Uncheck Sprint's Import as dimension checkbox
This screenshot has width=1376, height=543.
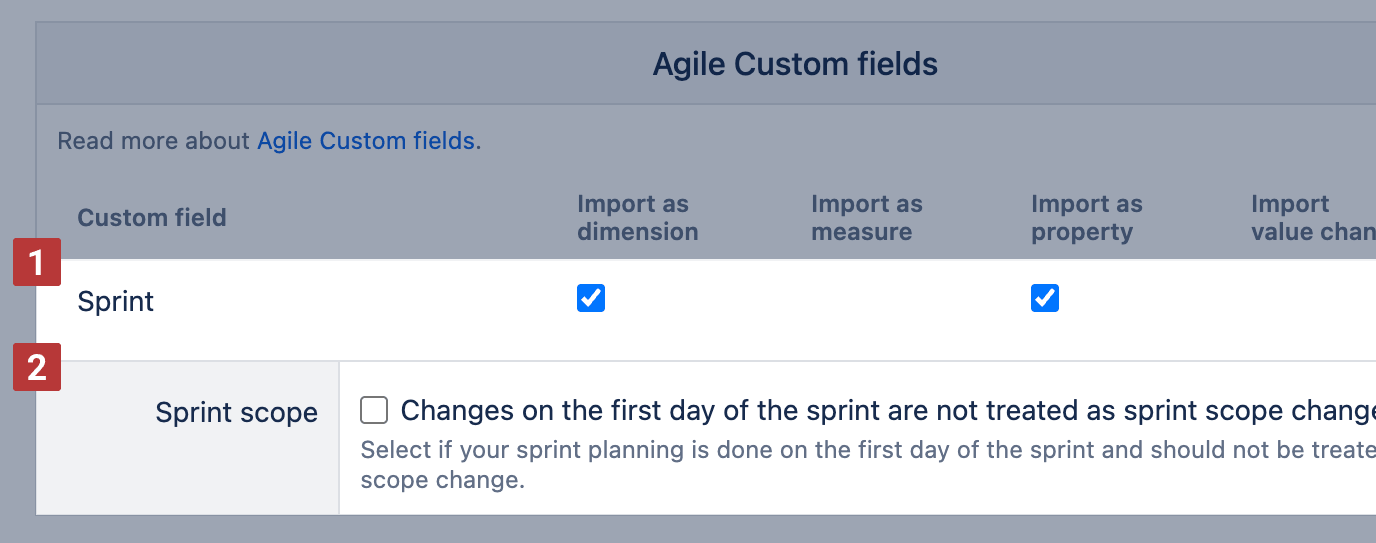tap(591, 298)
